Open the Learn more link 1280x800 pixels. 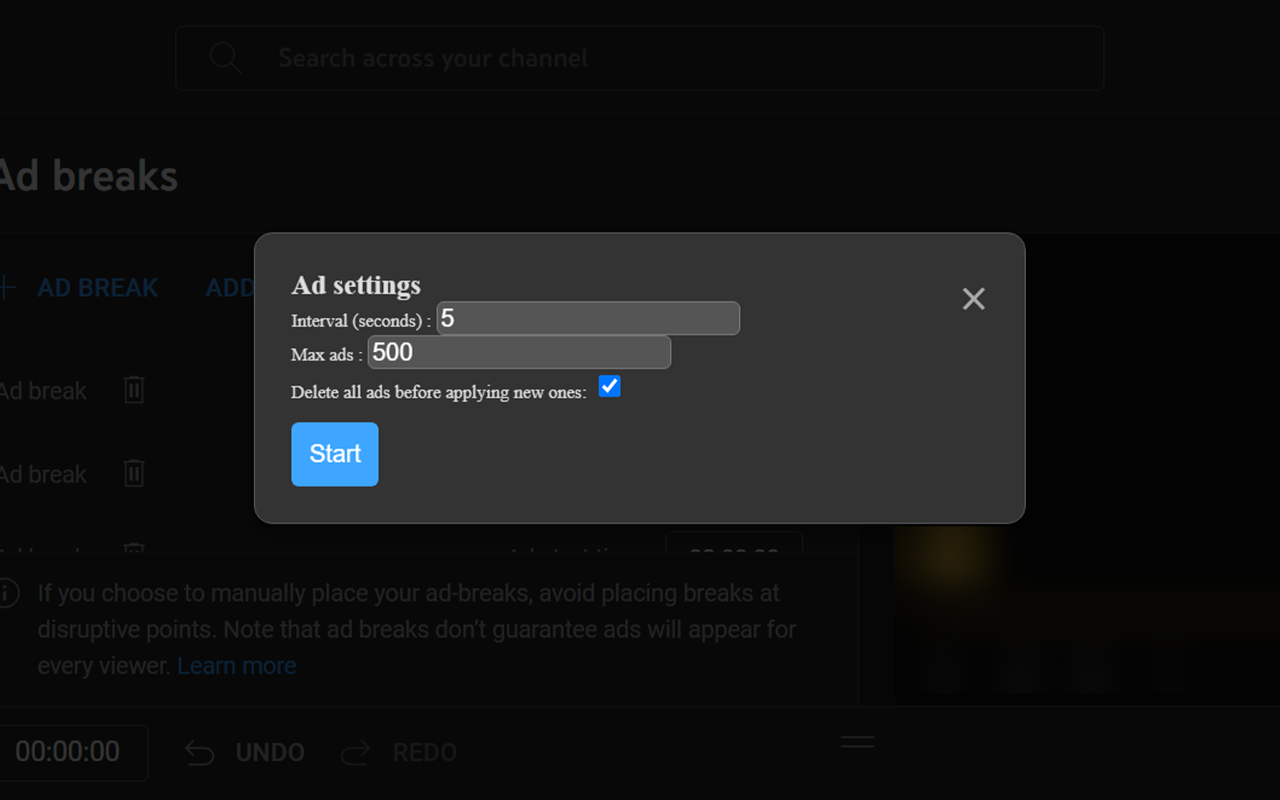[237, 665]
